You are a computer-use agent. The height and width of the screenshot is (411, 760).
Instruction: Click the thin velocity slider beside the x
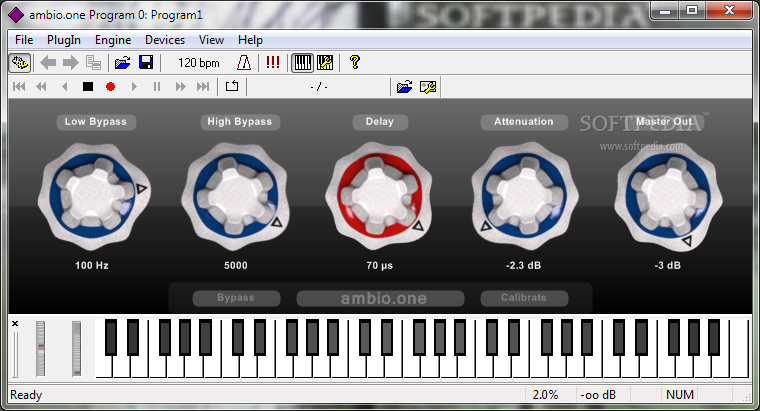pos(16,354)
